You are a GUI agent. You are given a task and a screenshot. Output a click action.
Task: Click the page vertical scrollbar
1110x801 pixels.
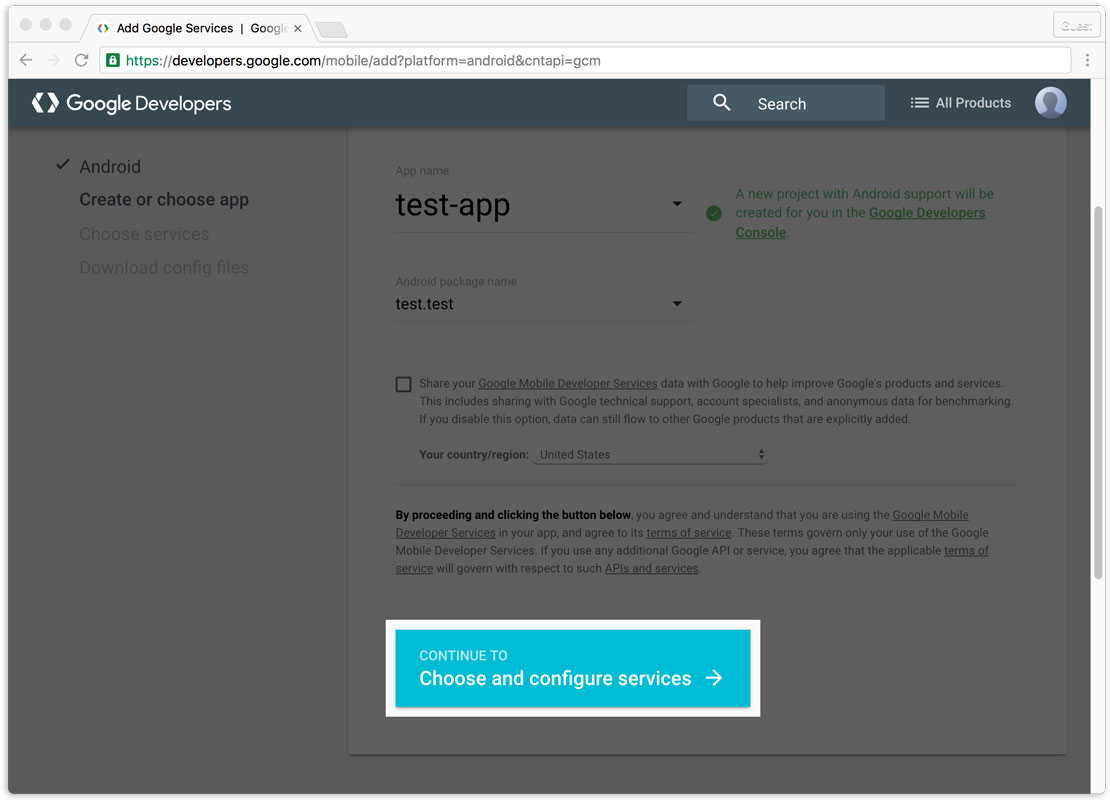coord(1098,393)
